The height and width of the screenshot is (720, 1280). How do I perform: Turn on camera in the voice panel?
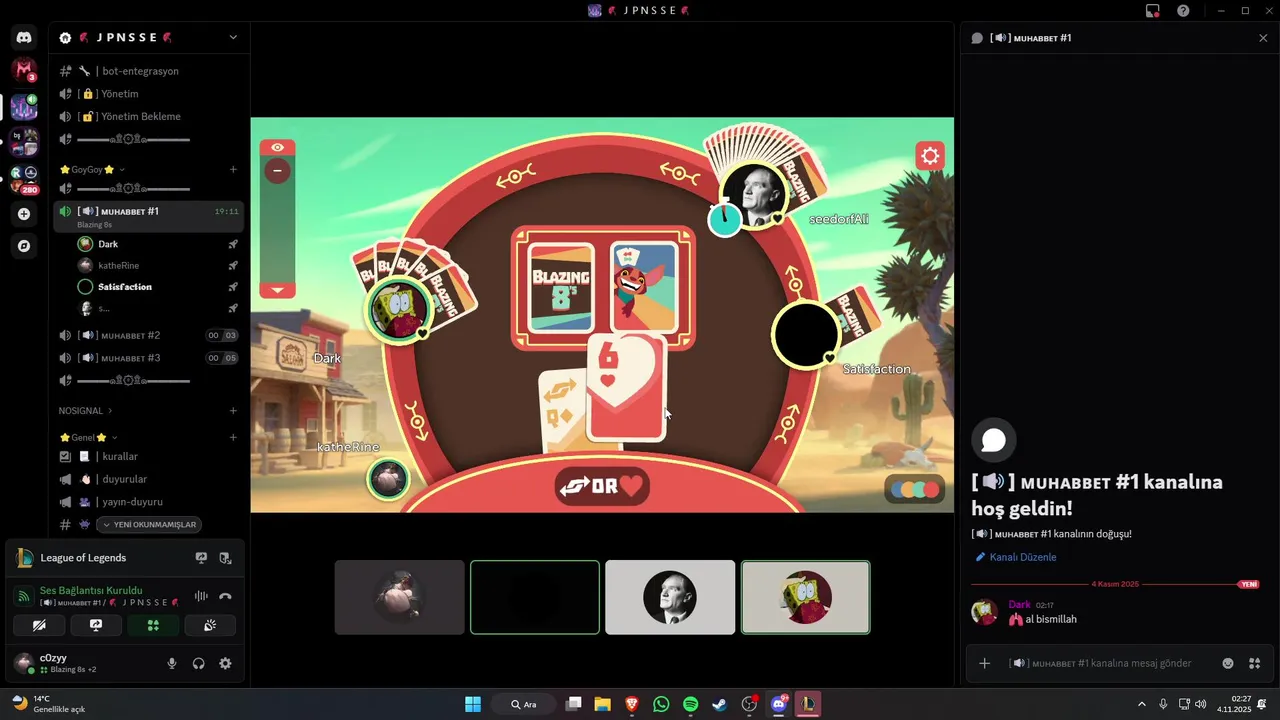coord(39,625)
